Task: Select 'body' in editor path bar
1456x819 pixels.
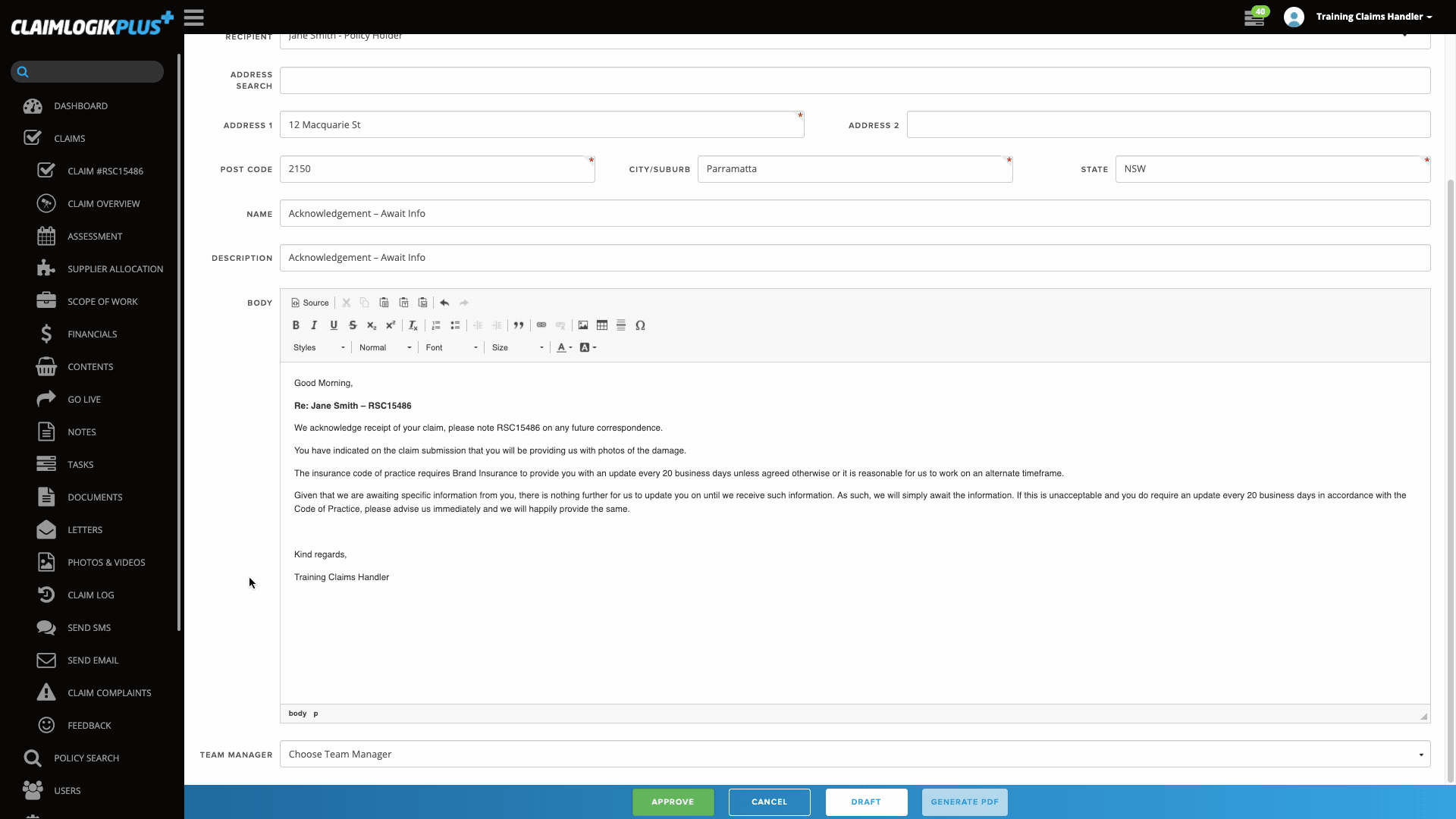Action: pyautogui.click(x=297, y=714)
